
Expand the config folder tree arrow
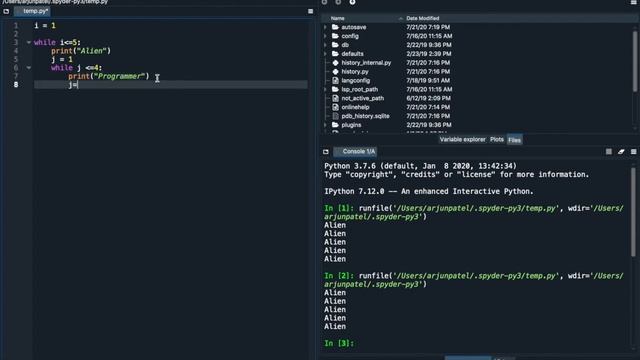click(325, 36)
